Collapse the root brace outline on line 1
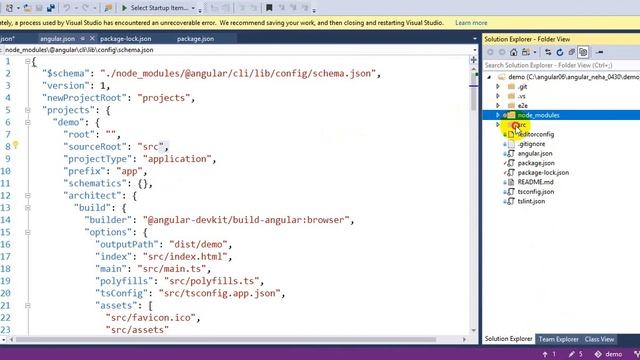This screenshot has width=640, height=360. tap(27, 62)
